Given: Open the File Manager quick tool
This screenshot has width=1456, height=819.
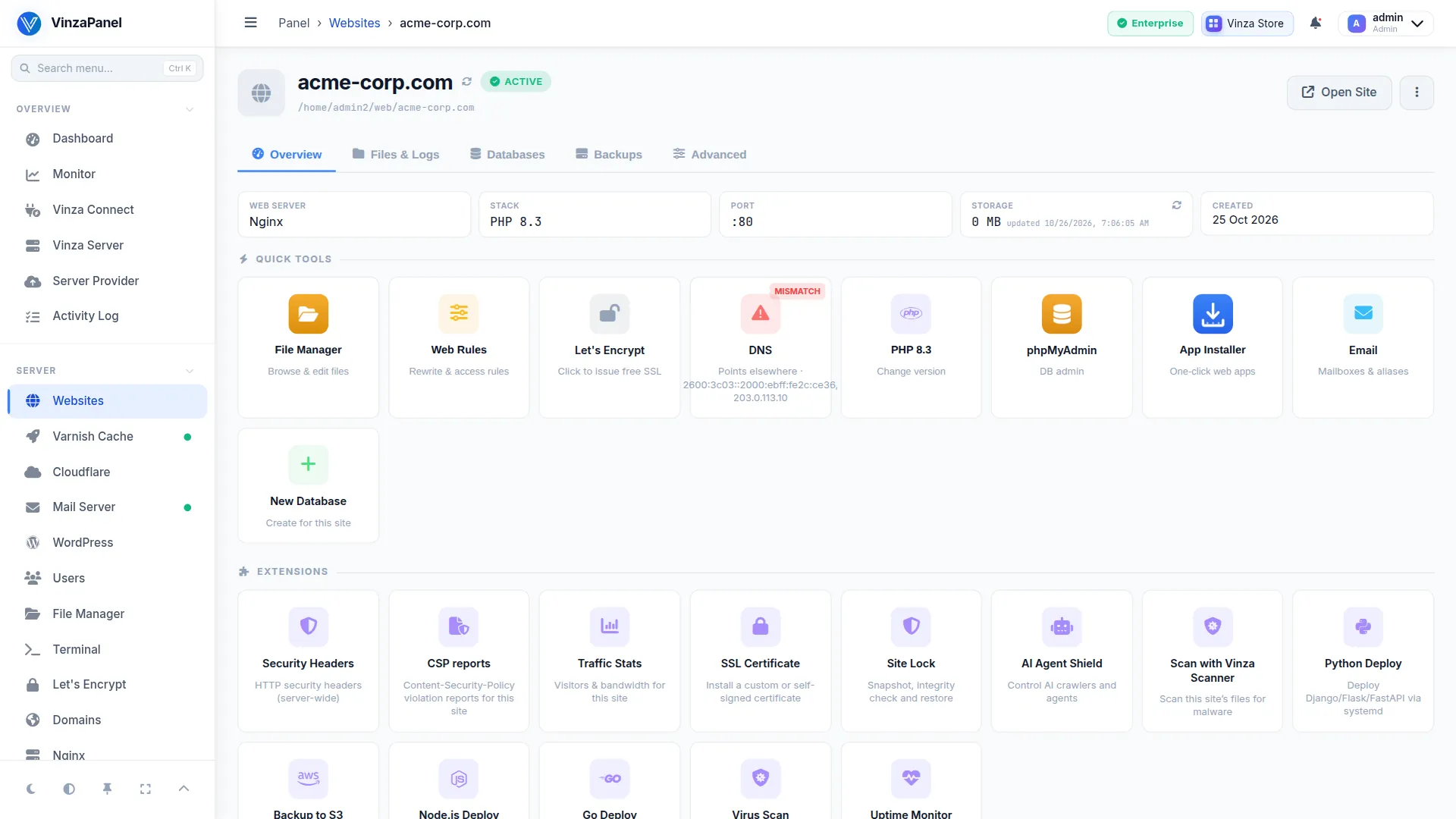Looking at the screenshot, I should [308, 347].
